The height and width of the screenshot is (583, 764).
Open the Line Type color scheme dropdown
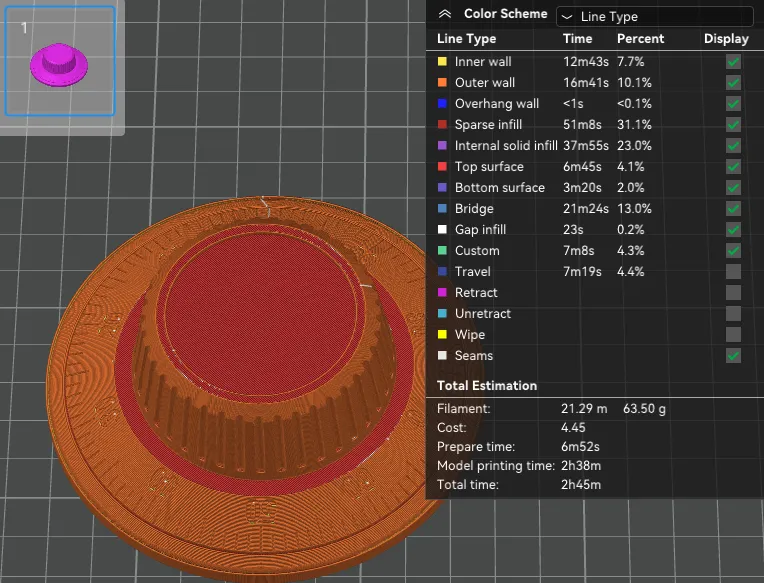click(x=654, y=17)
